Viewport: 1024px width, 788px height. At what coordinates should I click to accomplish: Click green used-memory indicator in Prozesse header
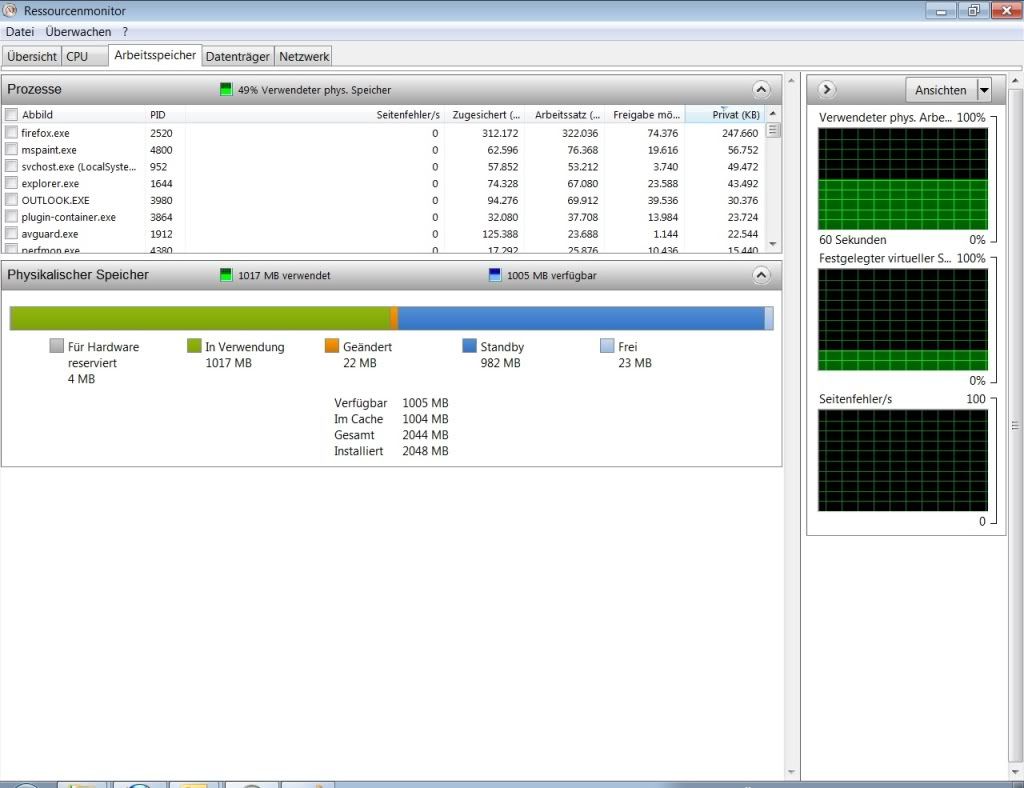[x=227, y=90]
